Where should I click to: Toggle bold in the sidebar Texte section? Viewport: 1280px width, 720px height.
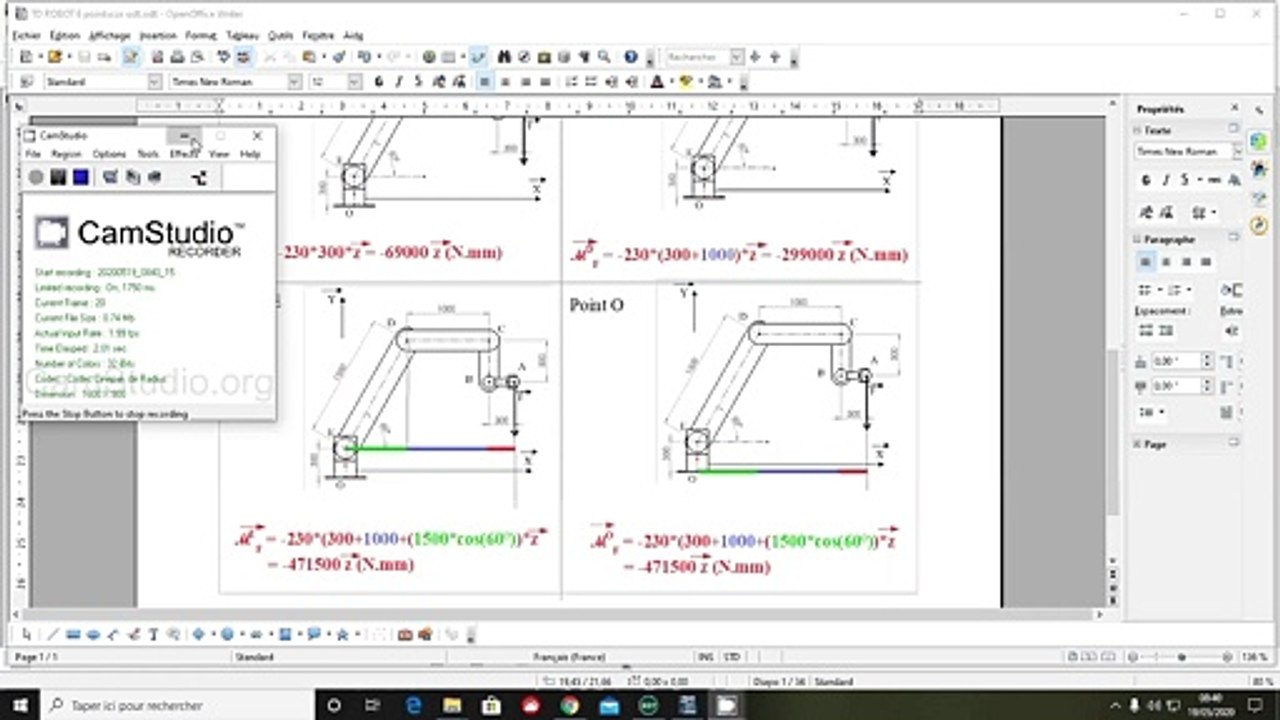click(1146, 180)
